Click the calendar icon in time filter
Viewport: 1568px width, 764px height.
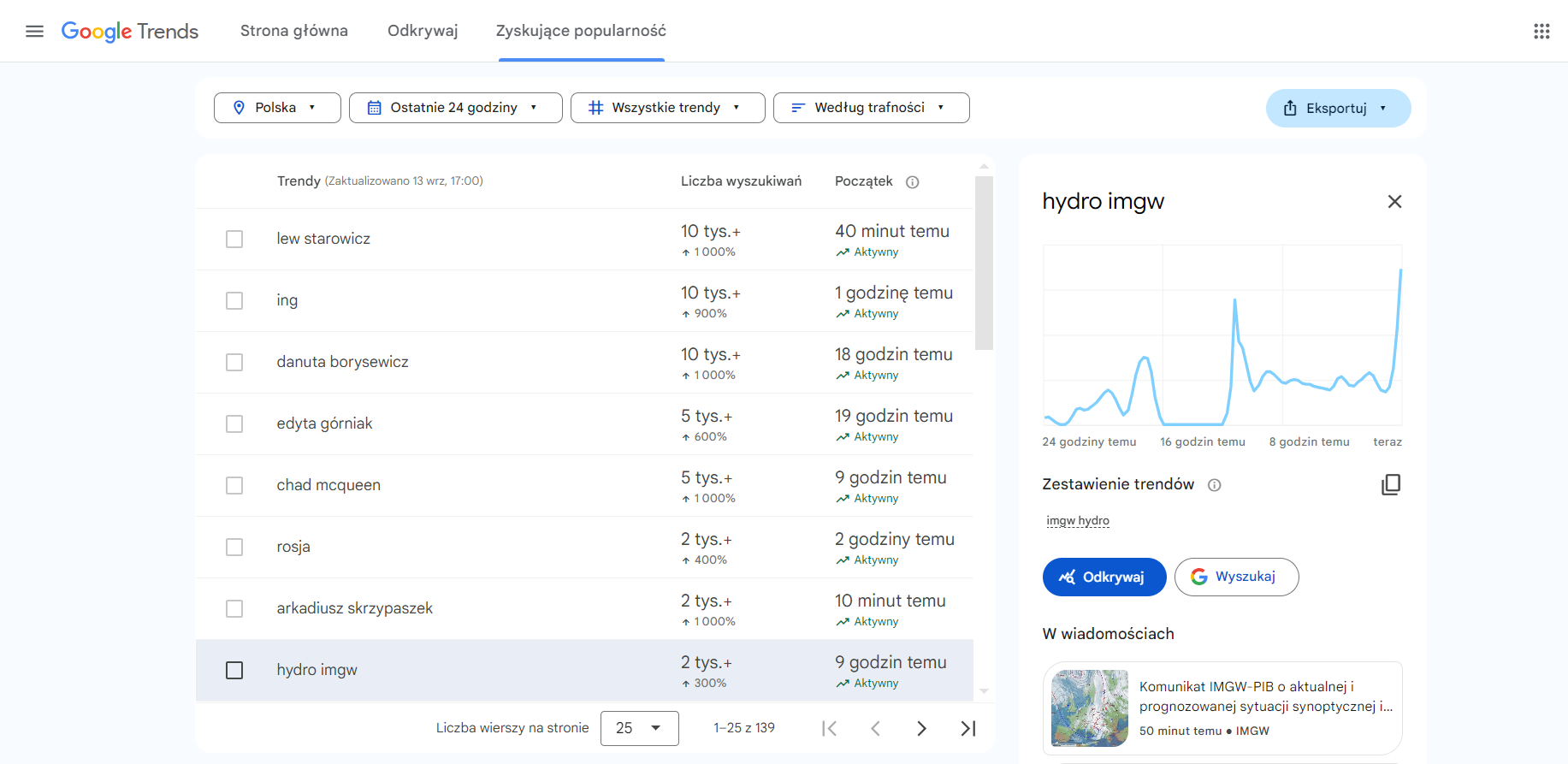point(374,108)
